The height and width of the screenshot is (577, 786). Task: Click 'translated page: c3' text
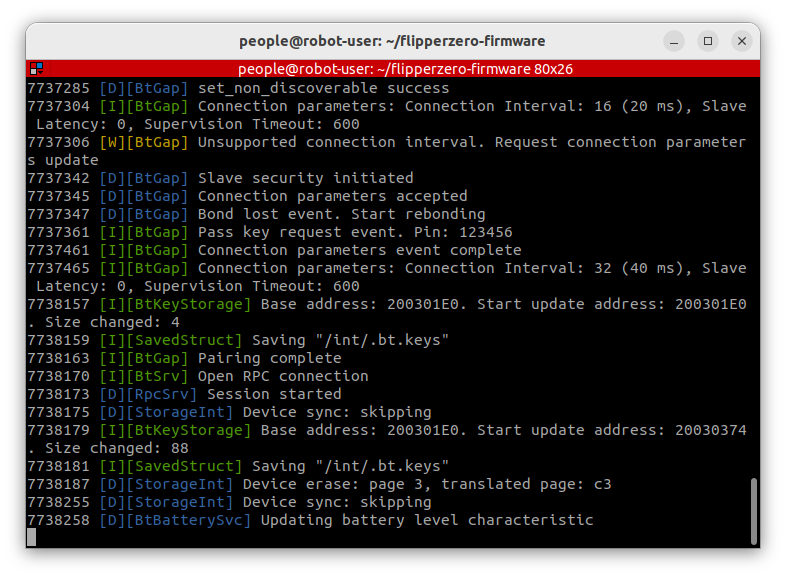tap(526, 484)
